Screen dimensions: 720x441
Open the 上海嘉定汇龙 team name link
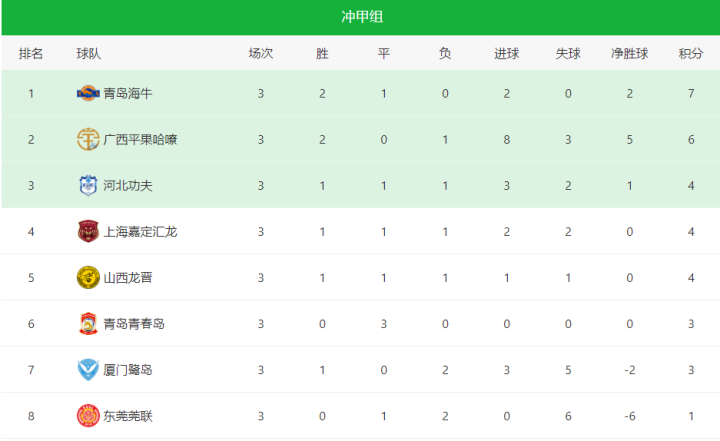tap(141, 232)
